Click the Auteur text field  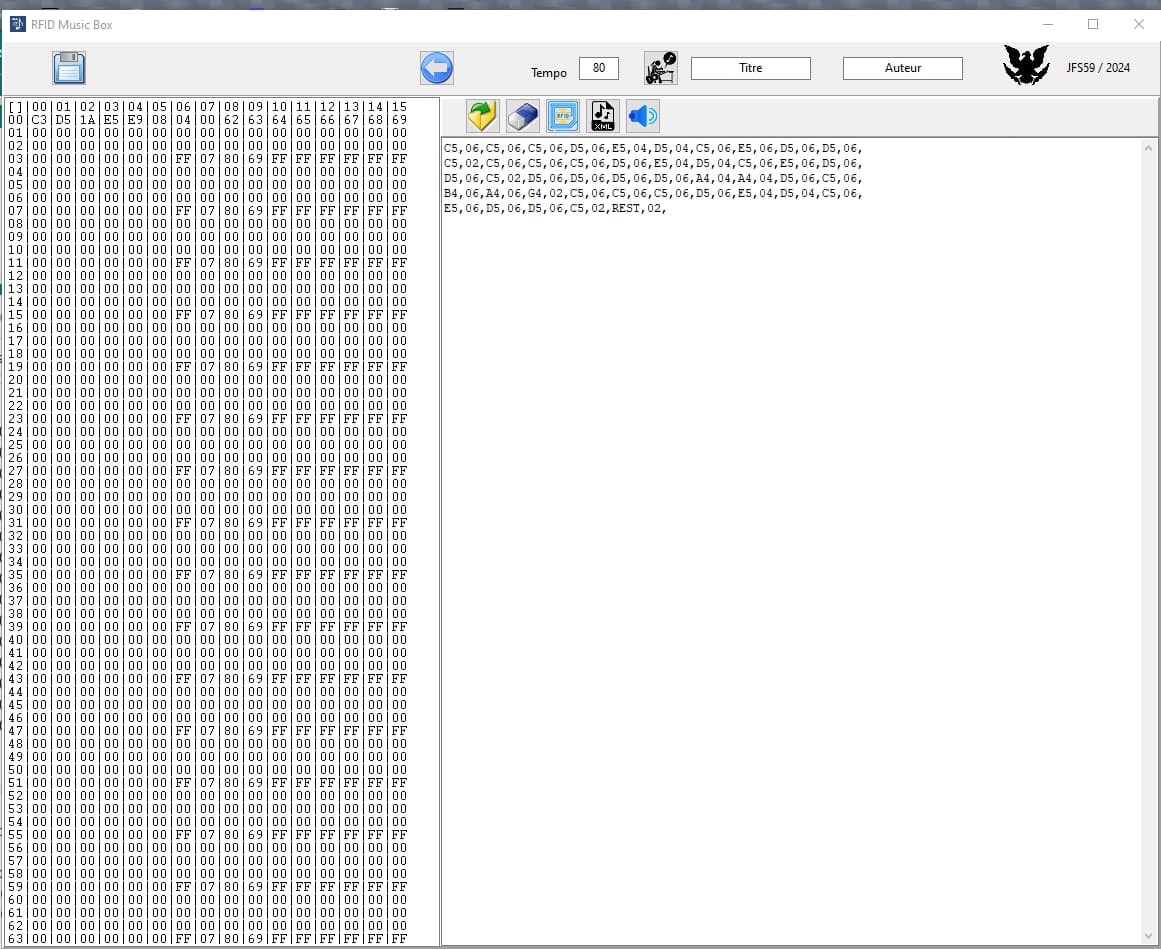point(903,68)
